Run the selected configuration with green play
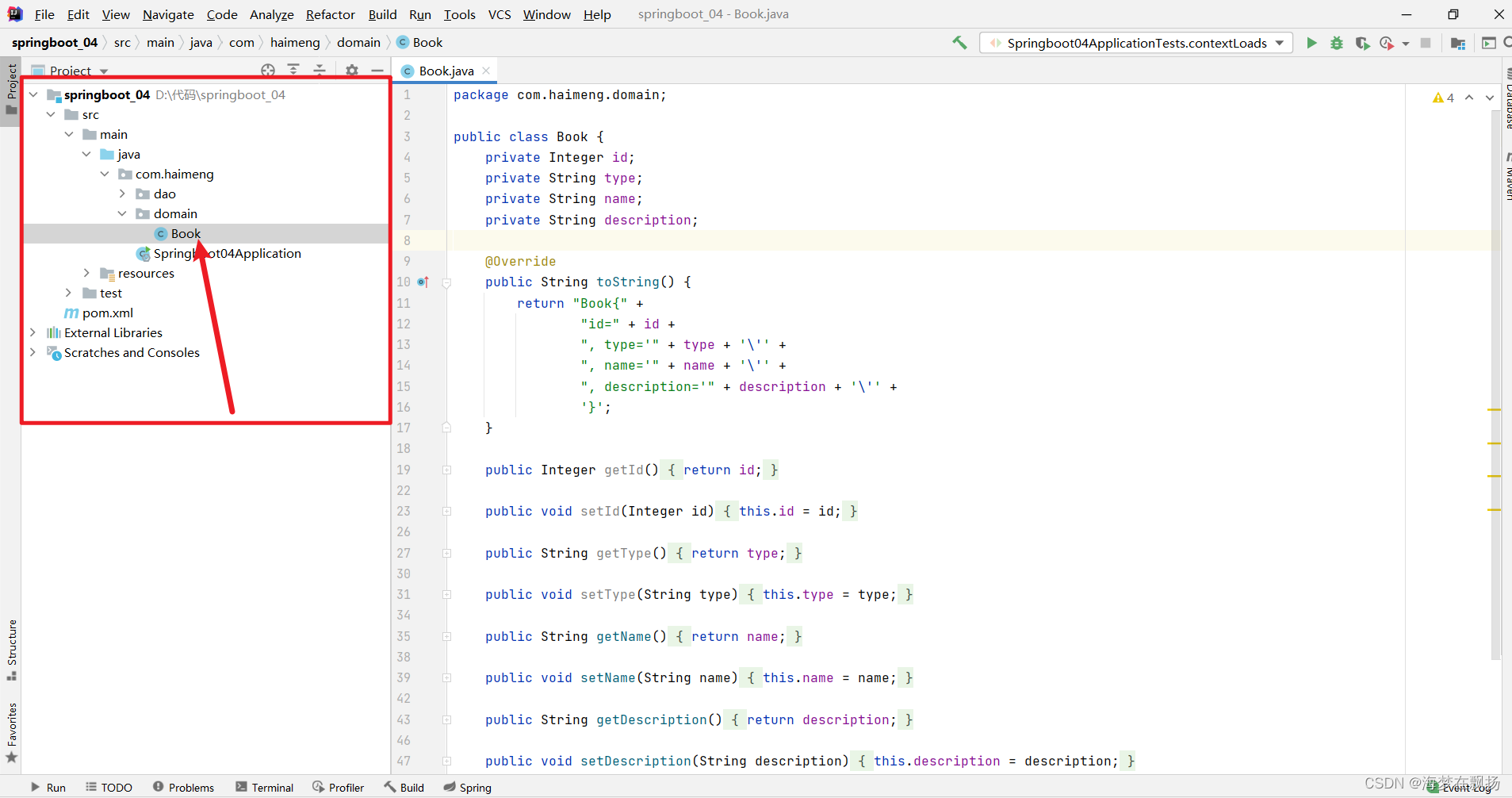Image resolution: width=1512 pixels, height=798 pixels. tap(1311, 43)
